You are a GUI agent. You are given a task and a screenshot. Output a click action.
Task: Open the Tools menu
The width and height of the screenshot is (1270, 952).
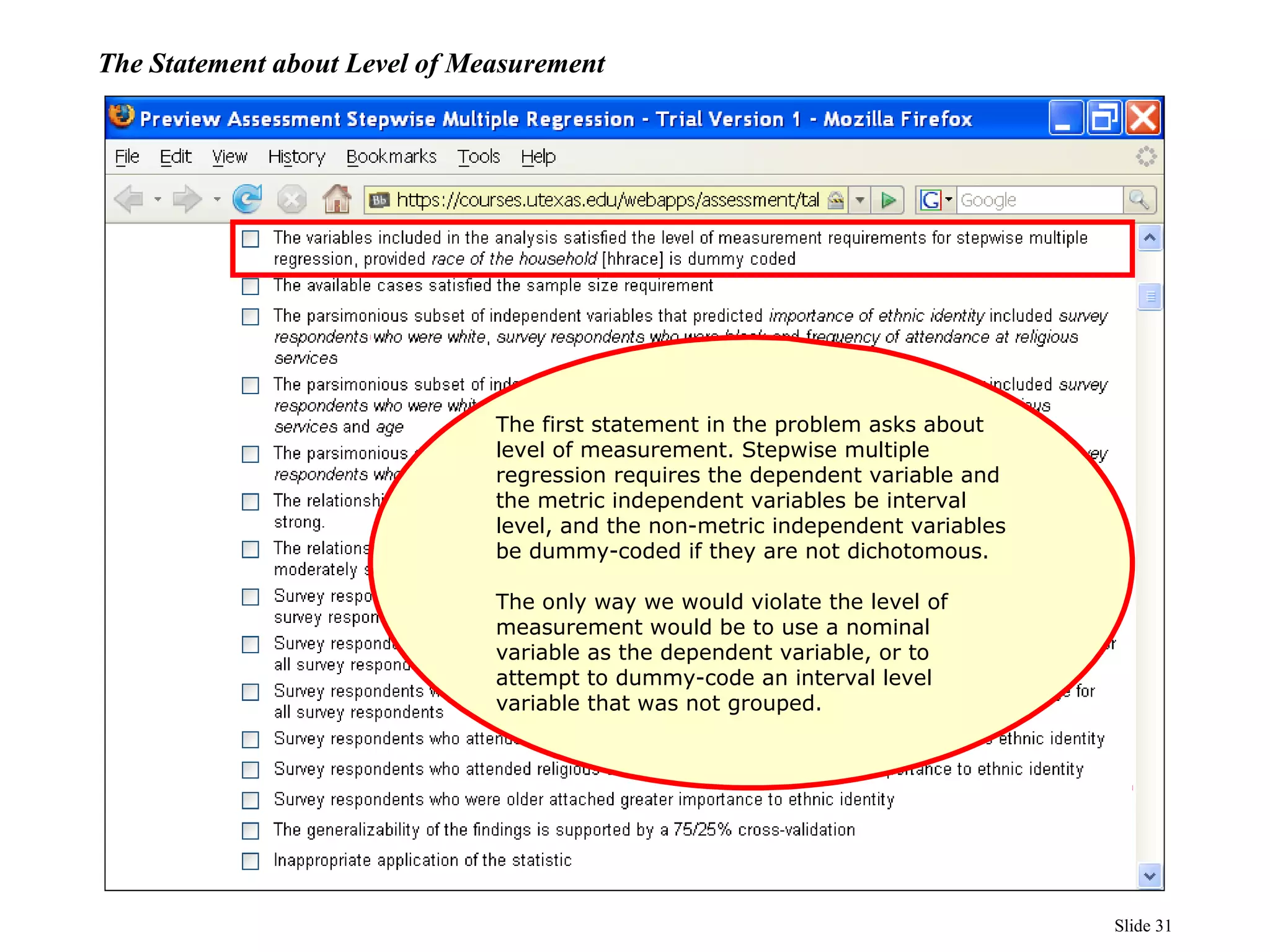(479, 157)
